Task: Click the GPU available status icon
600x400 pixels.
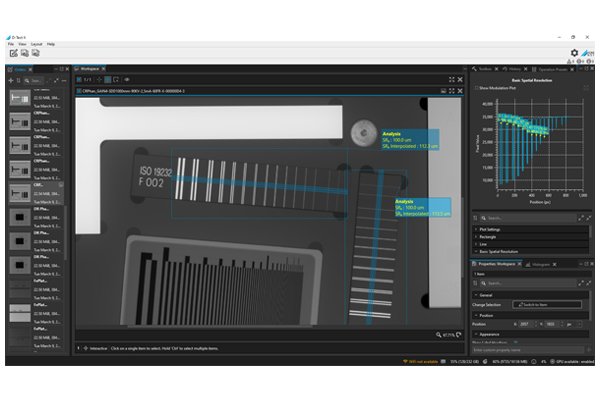Action: pos(552,361)
